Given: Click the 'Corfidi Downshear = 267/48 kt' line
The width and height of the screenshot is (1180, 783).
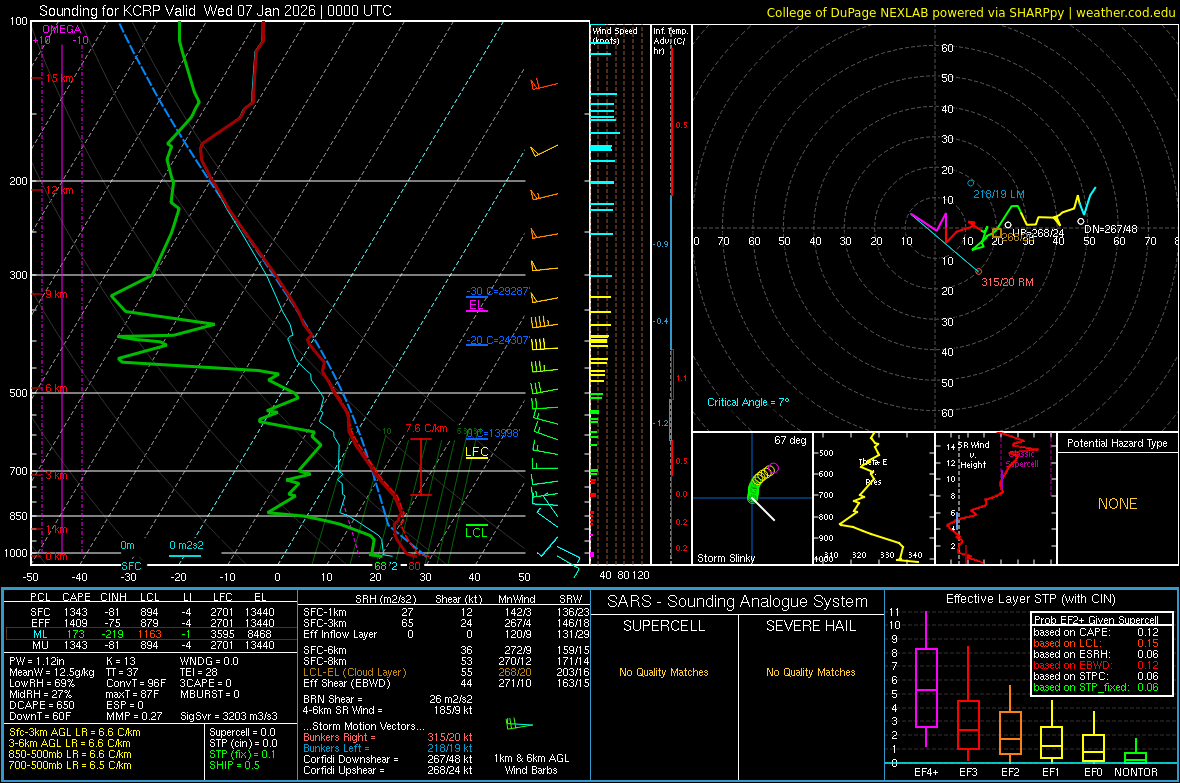Looking at the screenshot, I should click(x=388, y=759).
